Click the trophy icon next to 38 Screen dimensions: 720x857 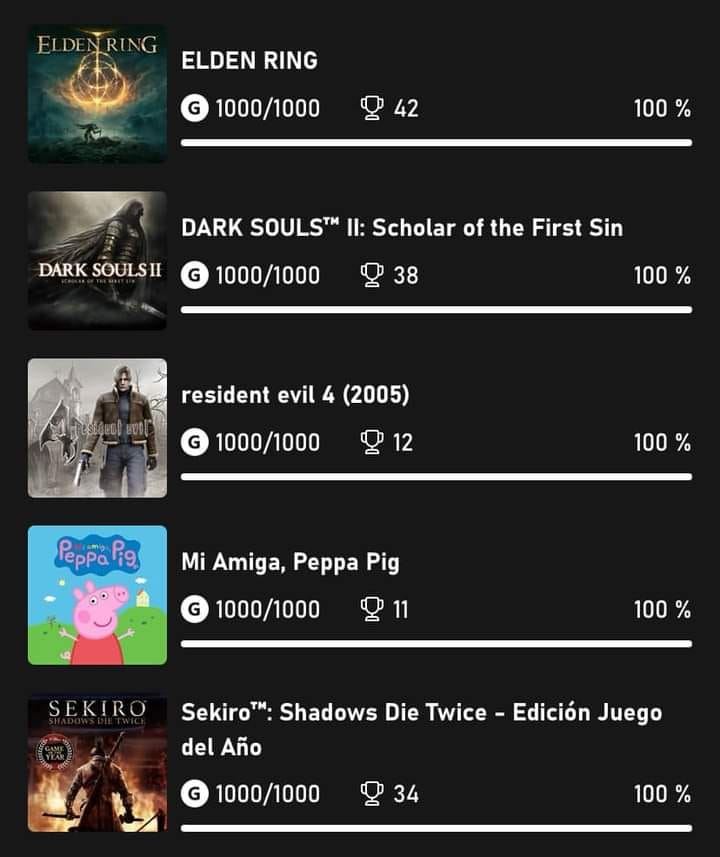(372, 275)
